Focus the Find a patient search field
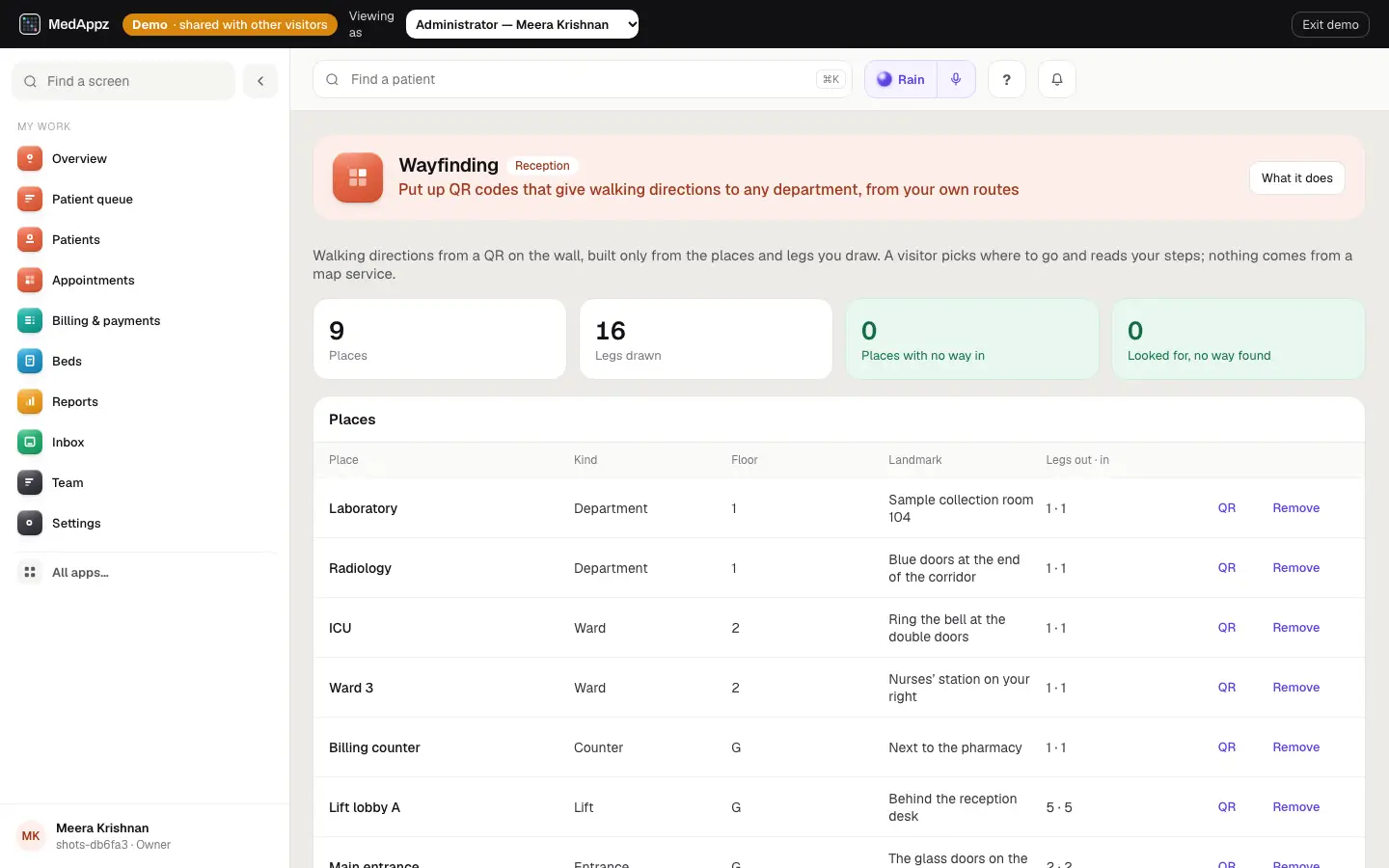1389x868 pixels. click(x=583, y=79)
